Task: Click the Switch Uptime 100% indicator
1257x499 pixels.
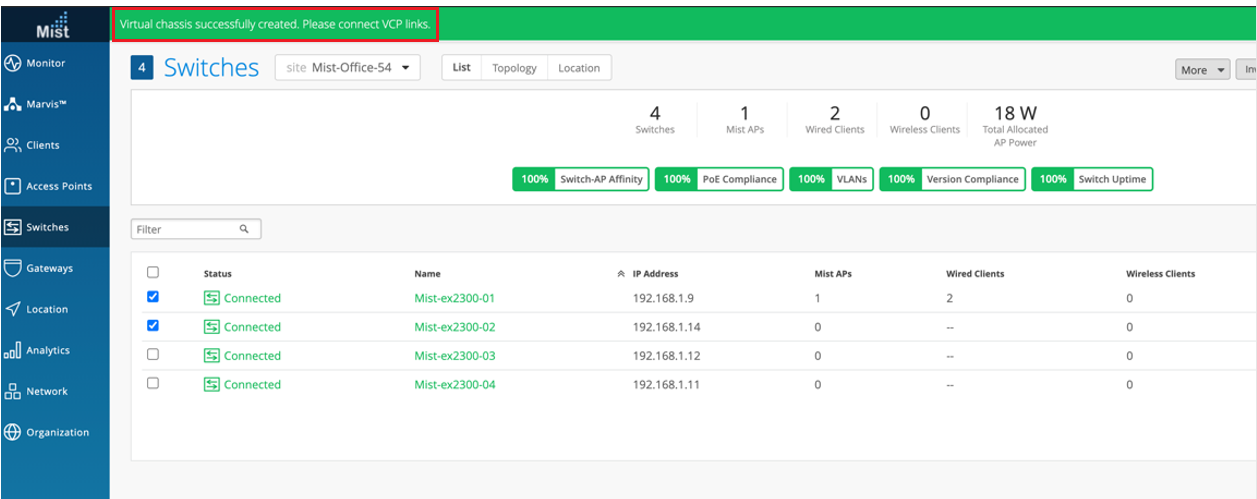Action: [1092, 179]
